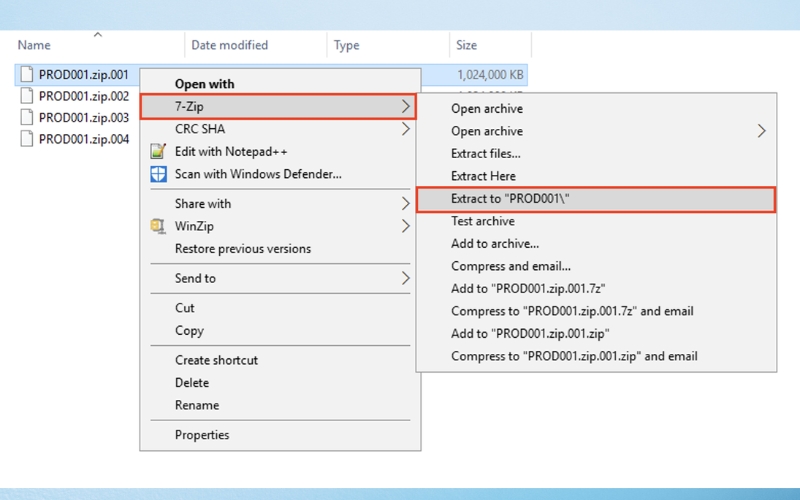Sort by Size column header
The image size is (800, 500).
tap(467, 45)
